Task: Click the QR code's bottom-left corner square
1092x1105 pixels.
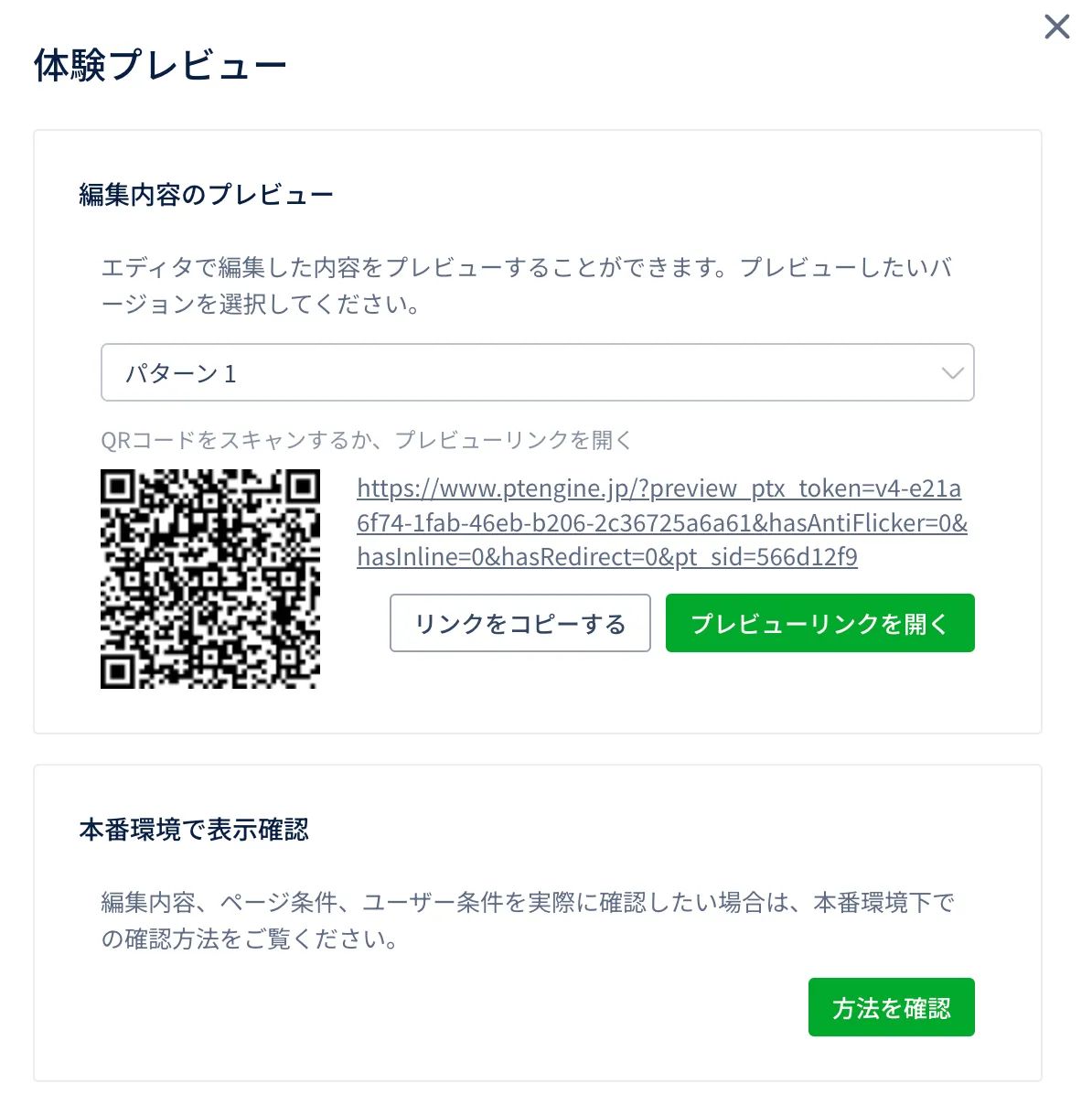Action: (118, 671)
